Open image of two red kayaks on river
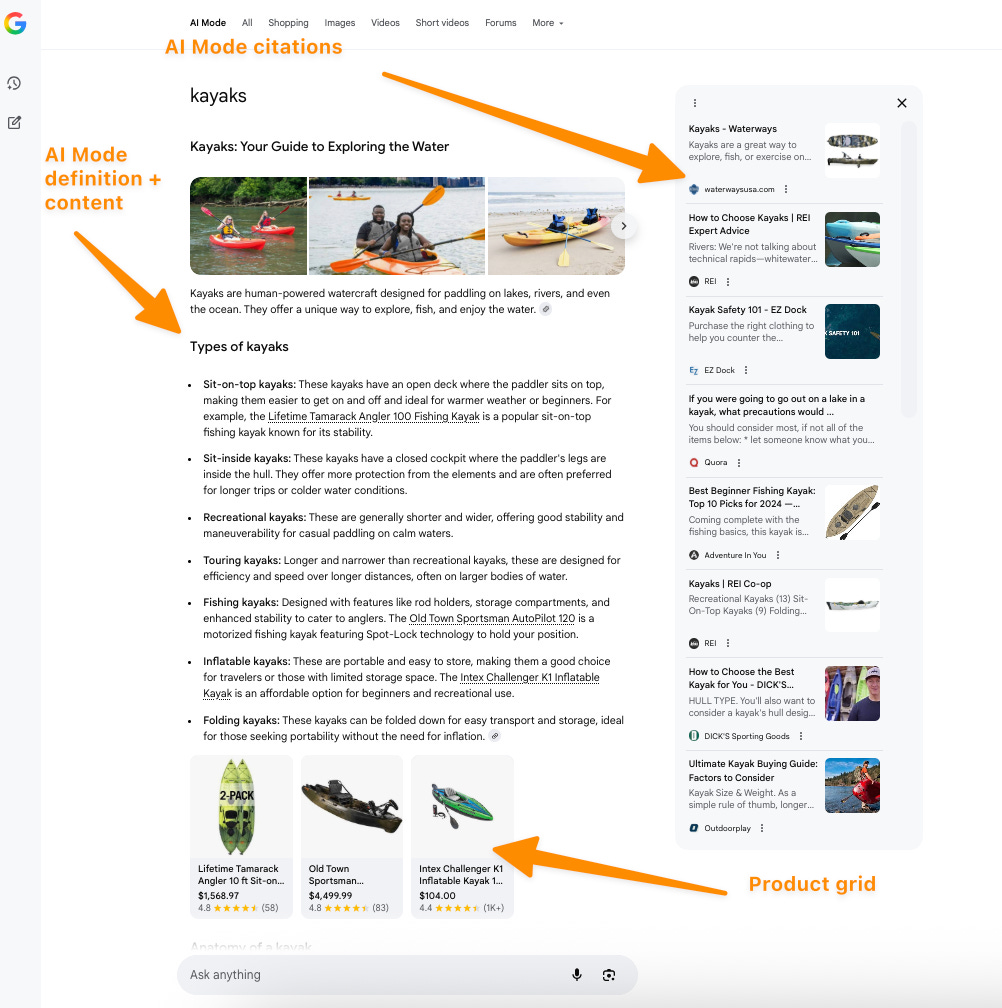 248,226
